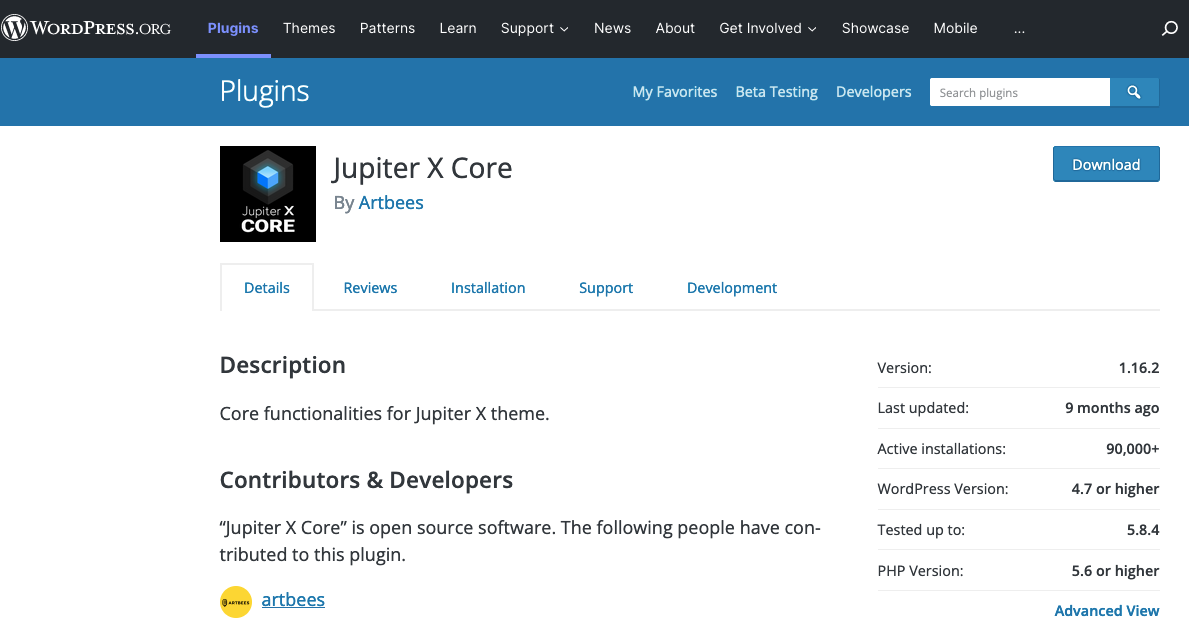The height and width of the screenshot is (642, 1189).
Task: Go to Themes in top navigation
Action: tap(309, 28)
